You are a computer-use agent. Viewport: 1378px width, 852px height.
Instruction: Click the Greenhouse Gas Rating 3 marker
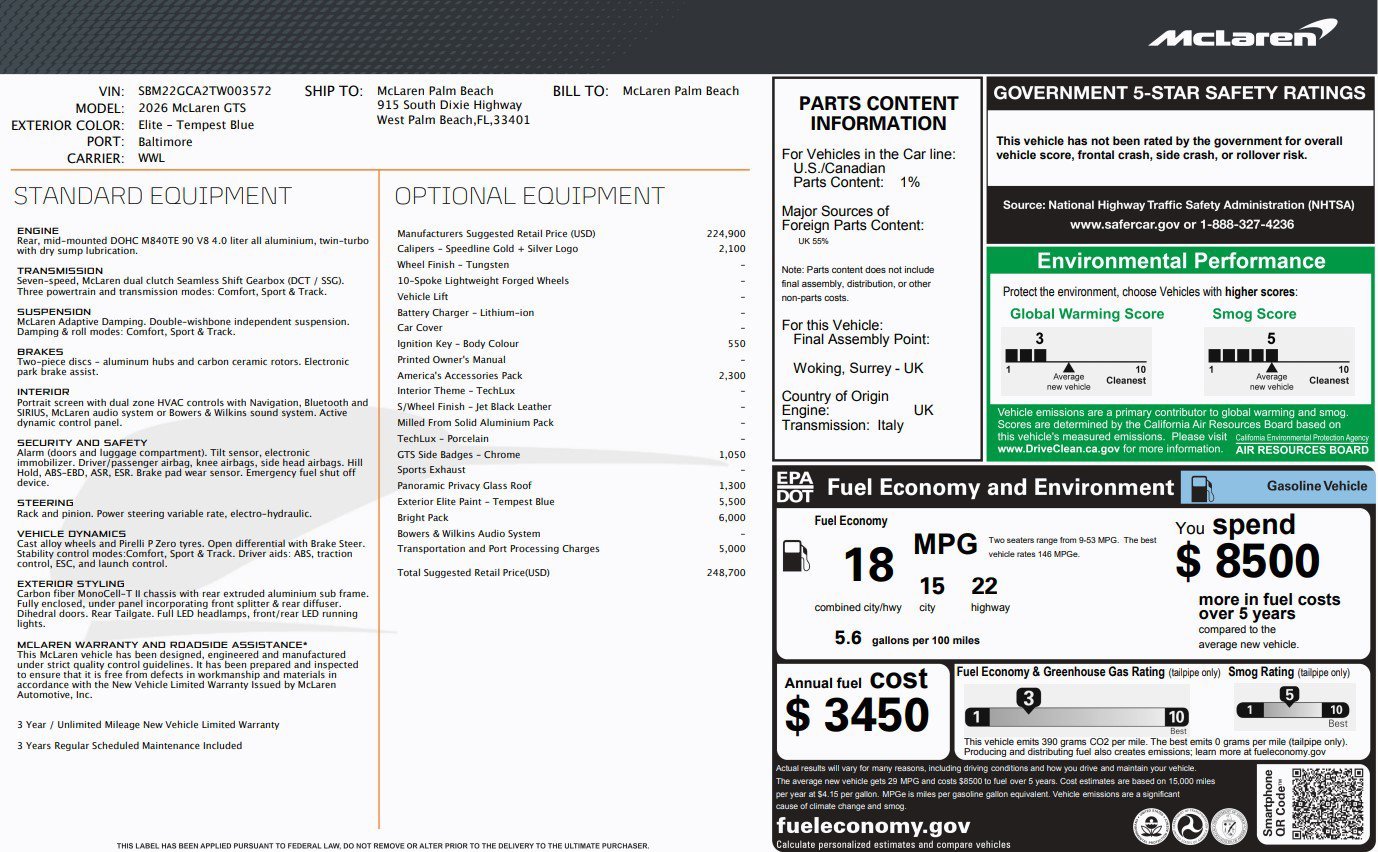click(1028, 699)
